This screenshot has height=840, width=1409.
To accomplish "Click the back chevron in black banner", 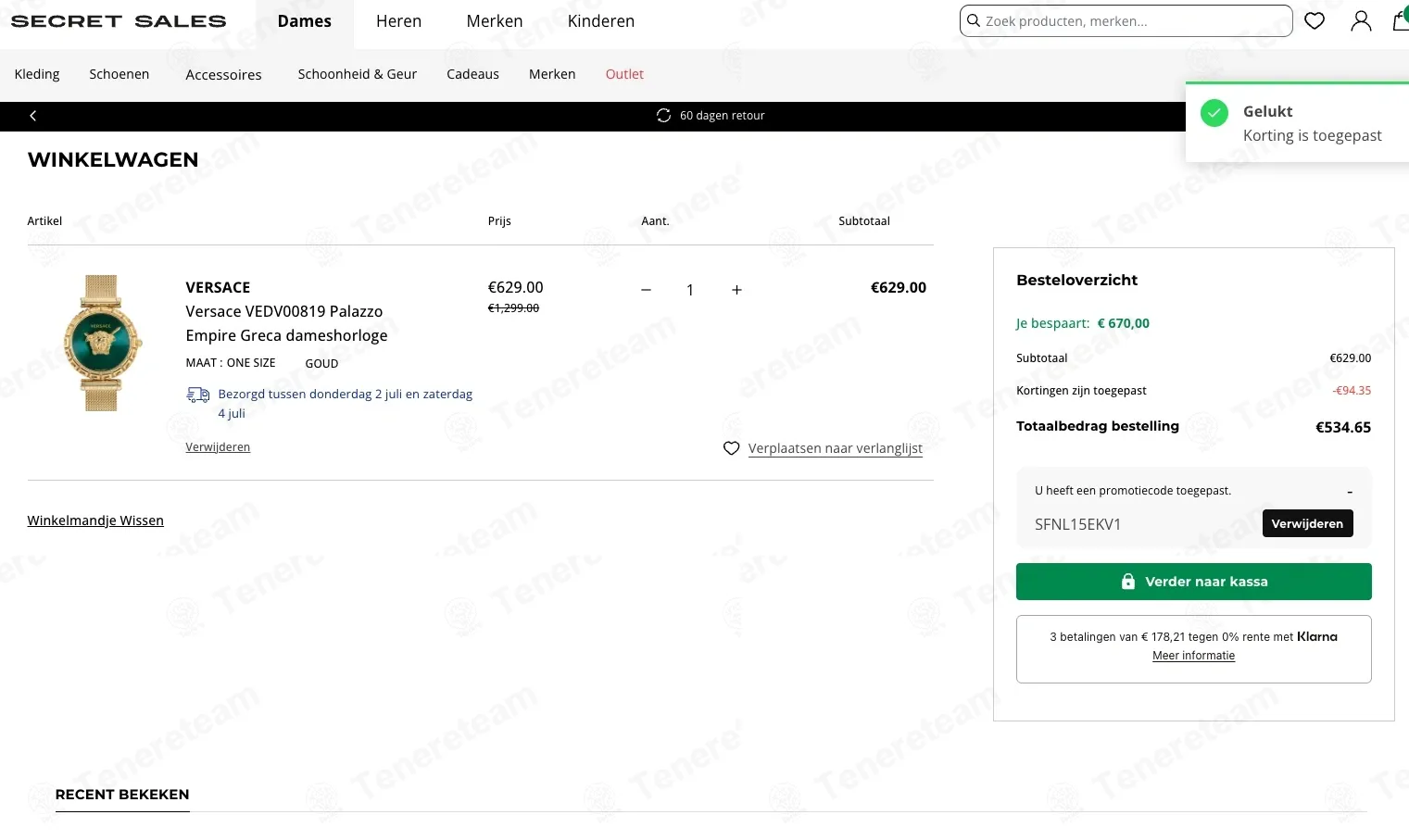I will [x=33, y=116].
